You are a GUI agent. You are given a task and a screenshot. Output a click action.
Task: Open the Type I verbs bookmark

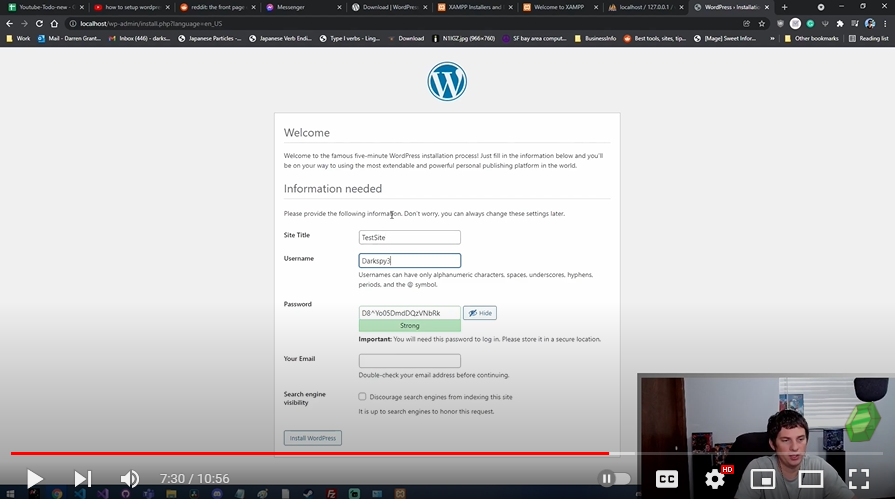coord(349,38)
